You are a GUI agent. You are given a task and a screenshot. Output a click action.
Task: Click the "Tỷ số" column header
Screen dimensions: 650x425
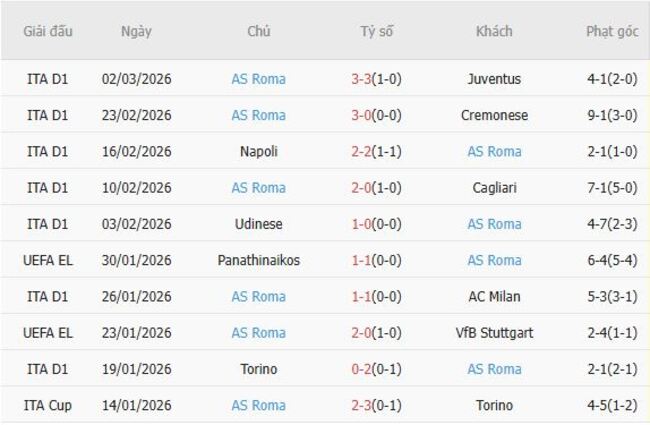[x=377, y=31]
